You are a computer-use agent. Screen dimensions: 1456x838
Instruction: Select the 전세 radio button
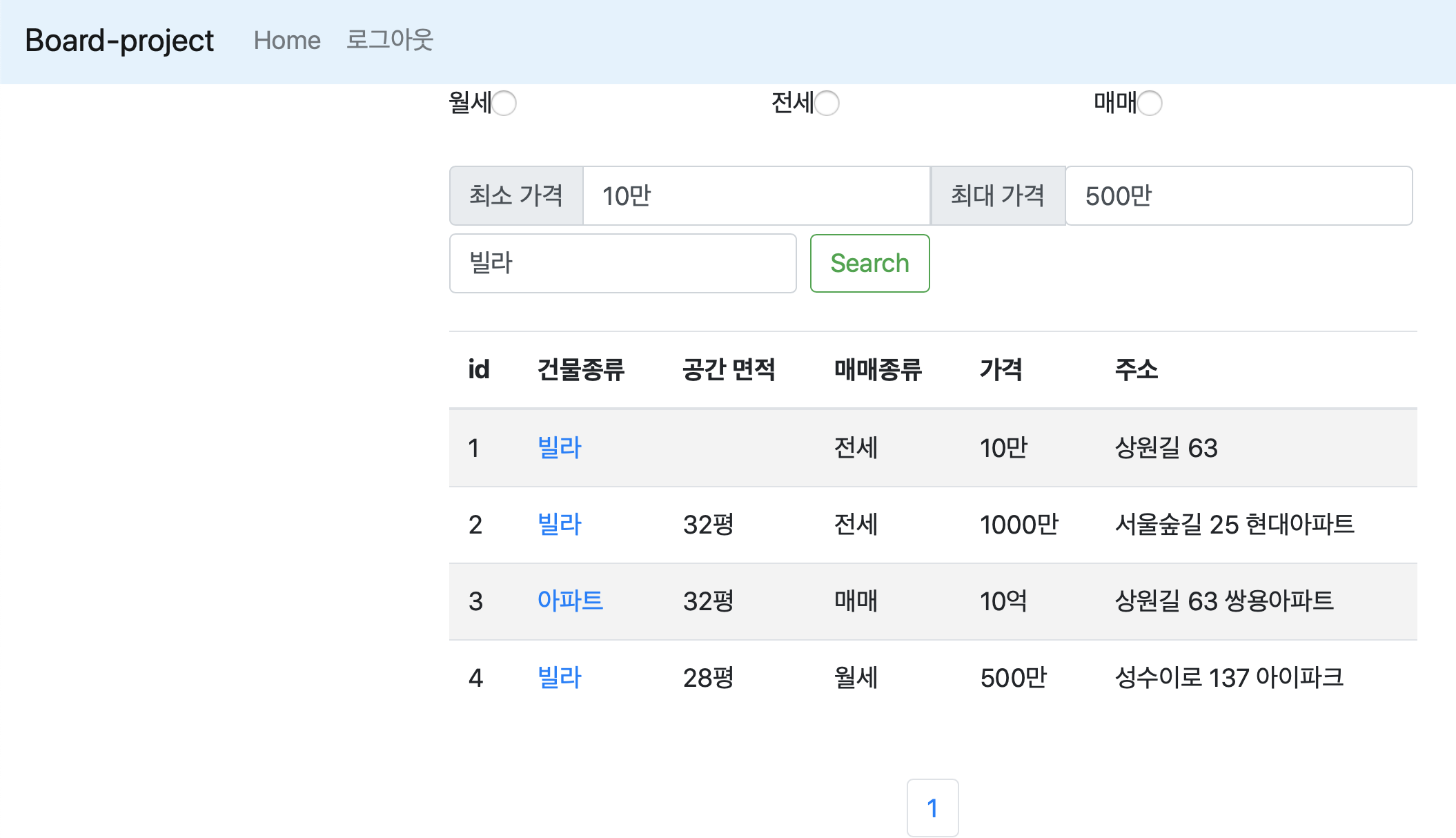[x=827, y=104]
